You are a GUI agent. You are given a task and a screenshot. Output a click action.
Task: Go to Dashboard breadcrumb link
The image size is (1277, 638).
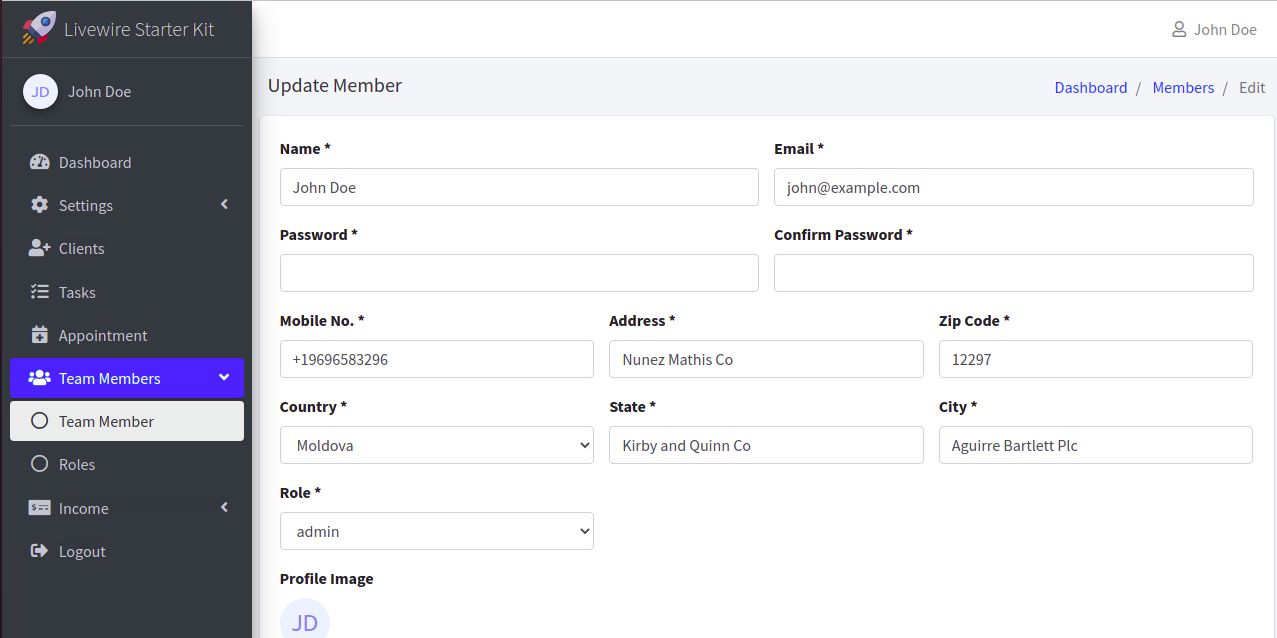pos(1090,87)
